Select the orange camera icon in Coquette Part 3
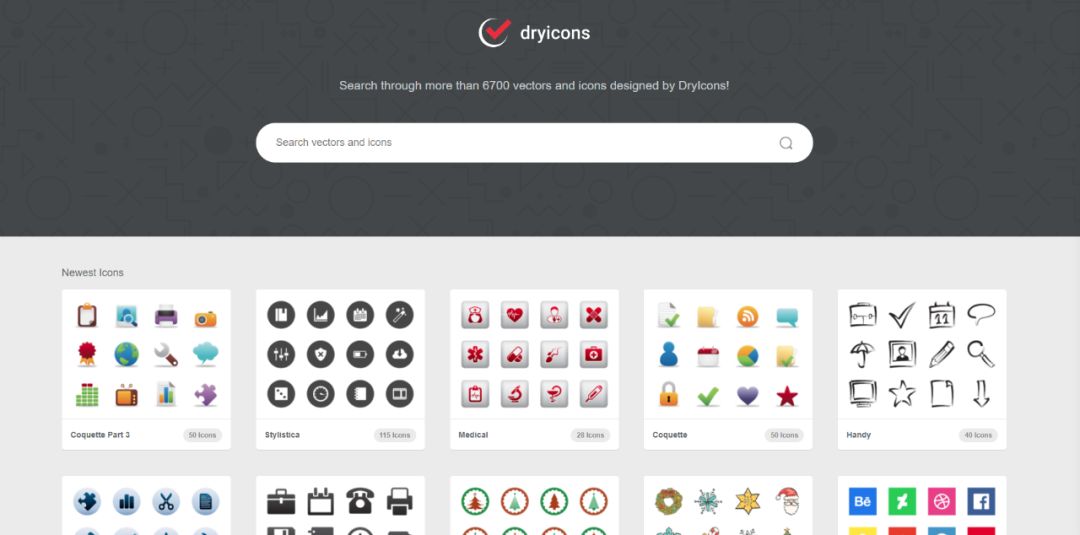 (205, 318)
